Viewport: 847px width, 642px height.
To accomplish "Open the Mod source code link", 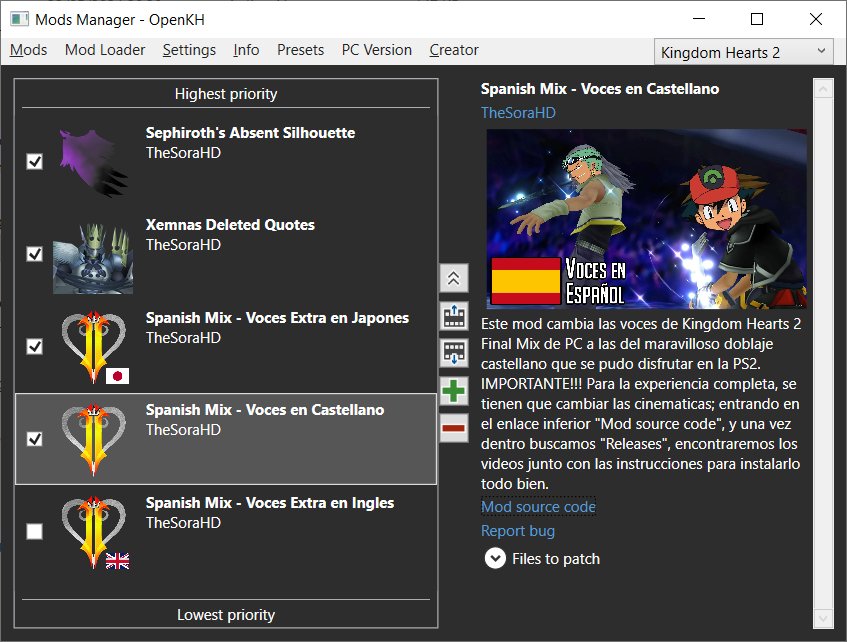I will click(538, 507).
